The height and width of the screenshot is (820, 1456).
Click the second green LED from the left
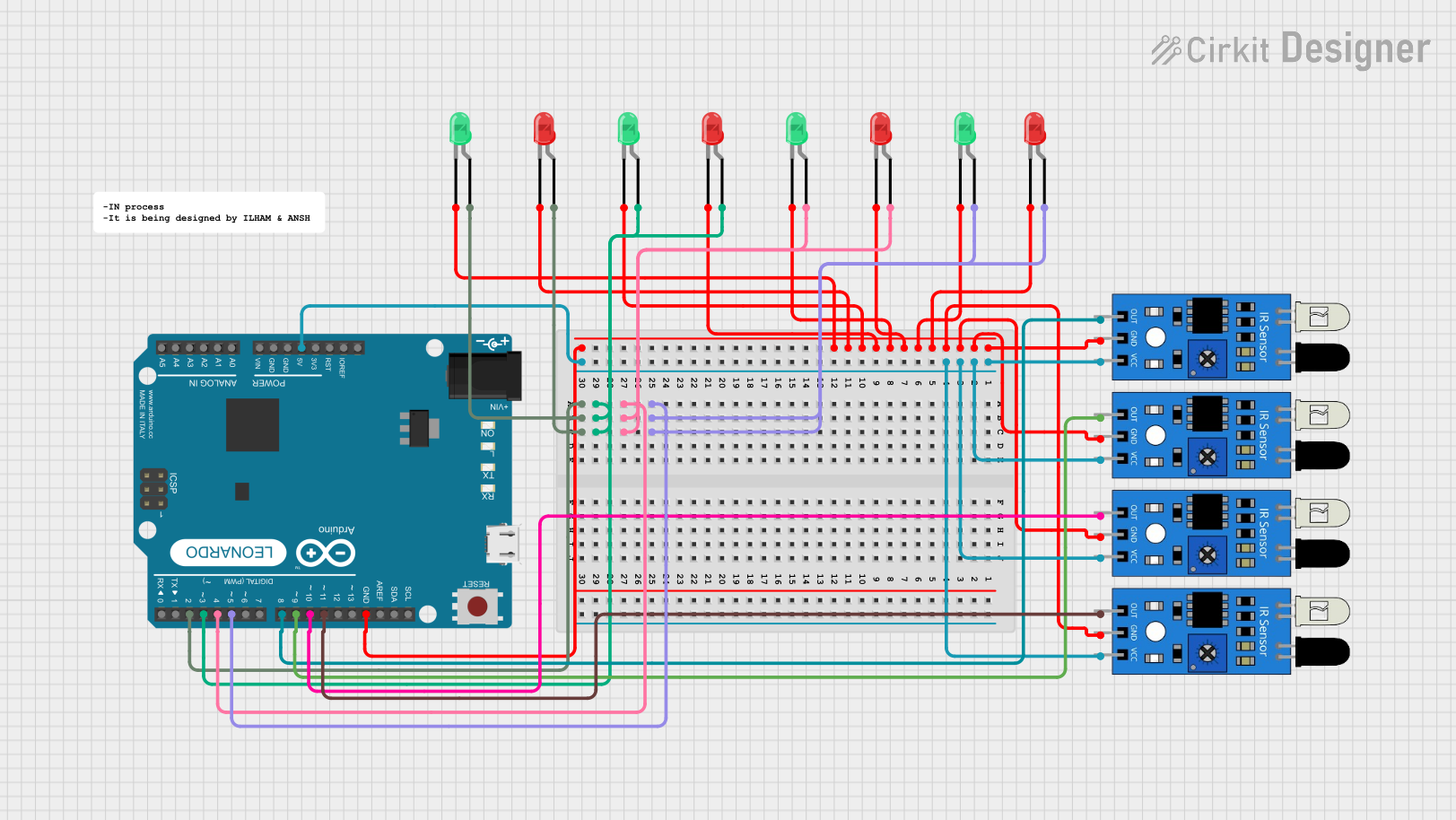point(629,130)
